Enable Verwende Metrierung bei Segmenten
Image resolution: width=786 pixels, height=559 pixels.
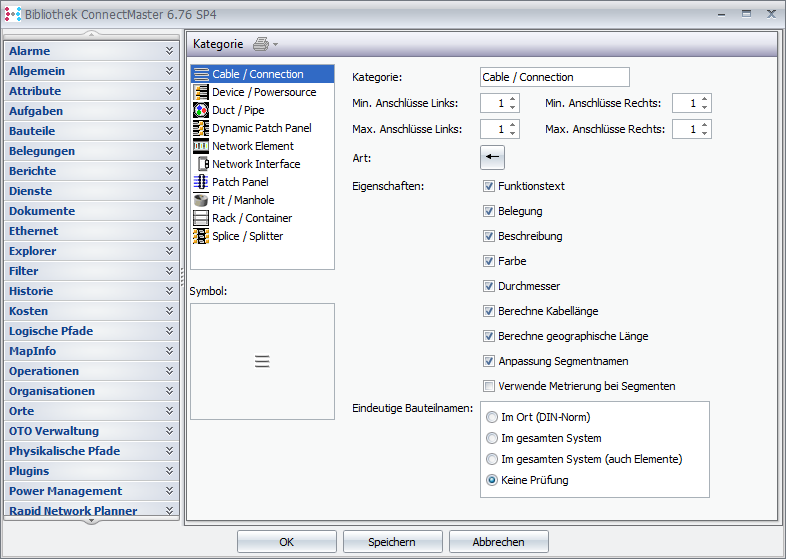(x=489, y=386)
